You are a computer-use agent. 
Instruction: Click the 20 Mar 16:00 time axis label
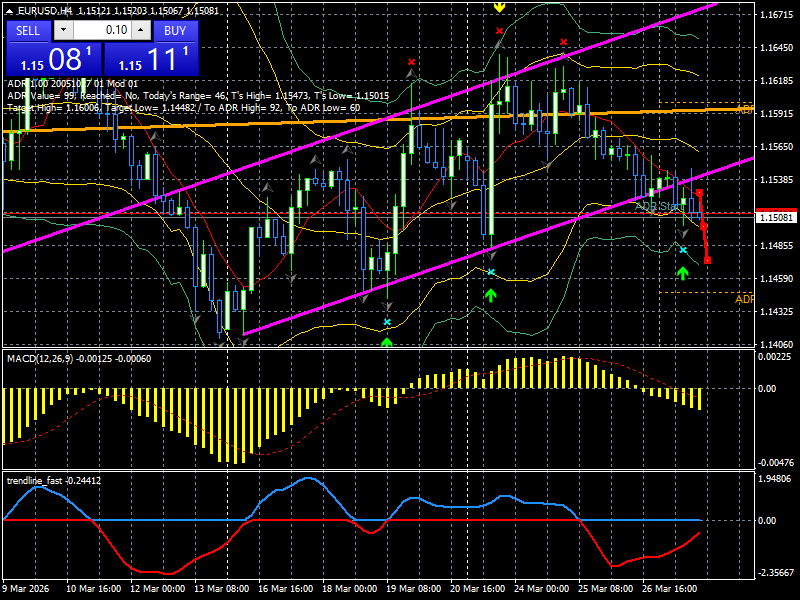(478, 588)
